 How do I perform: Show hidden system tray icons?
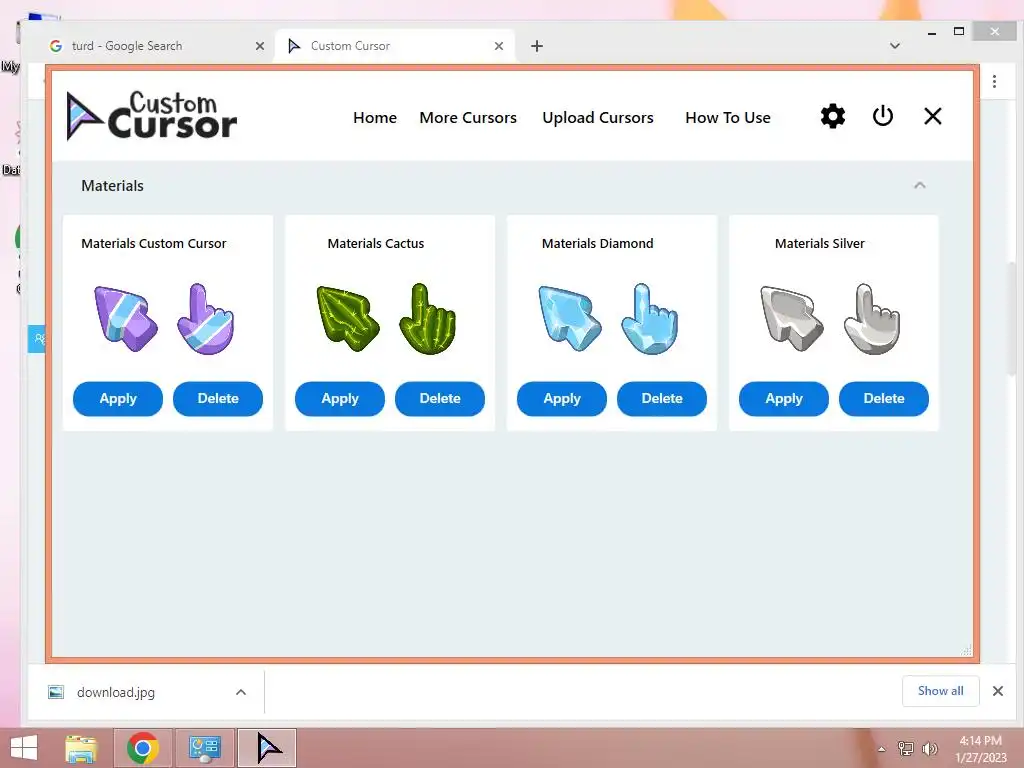point(882,749)
